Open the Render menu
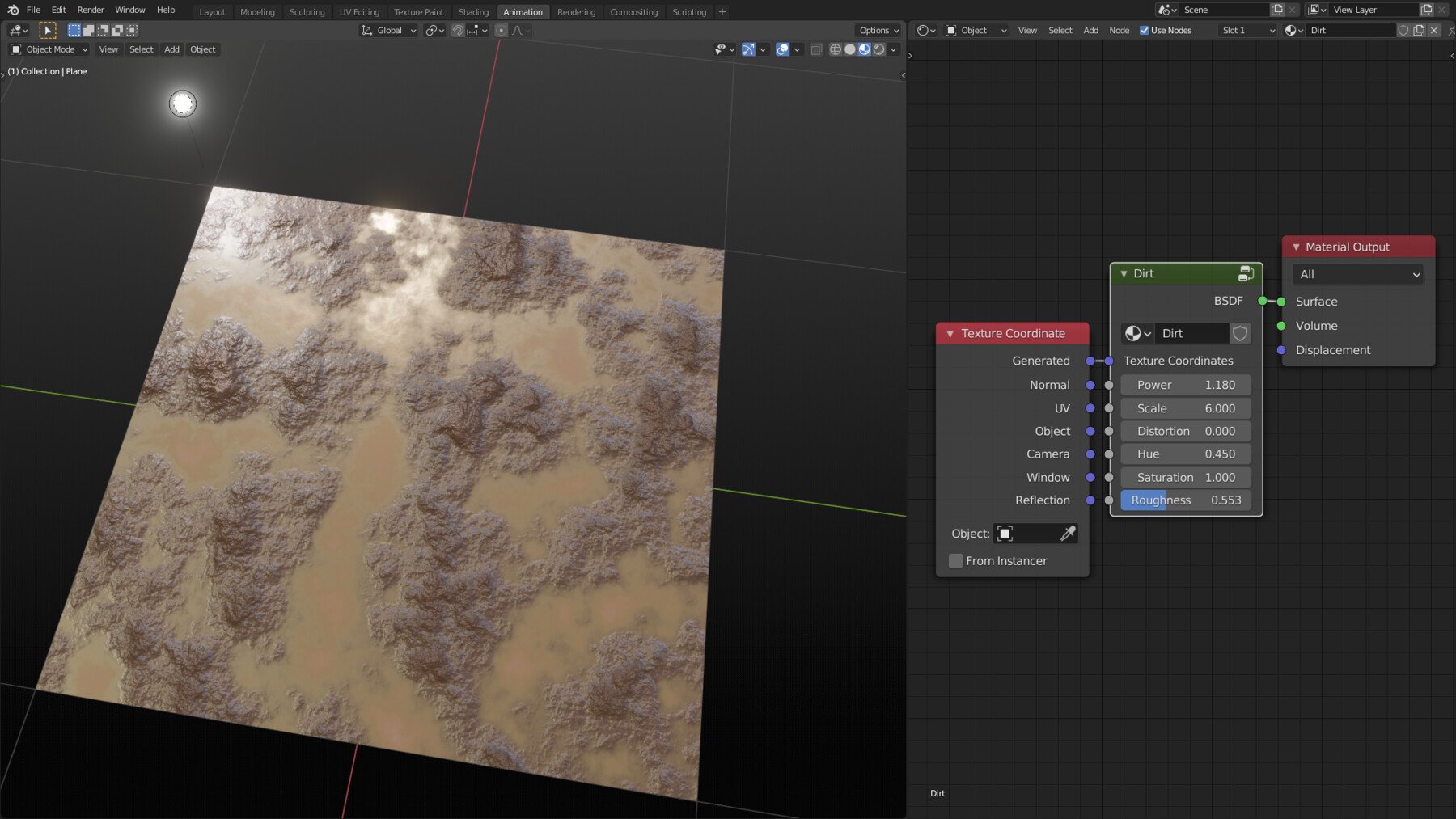The width and height of the screenshot is (1456, 819). 91,10
